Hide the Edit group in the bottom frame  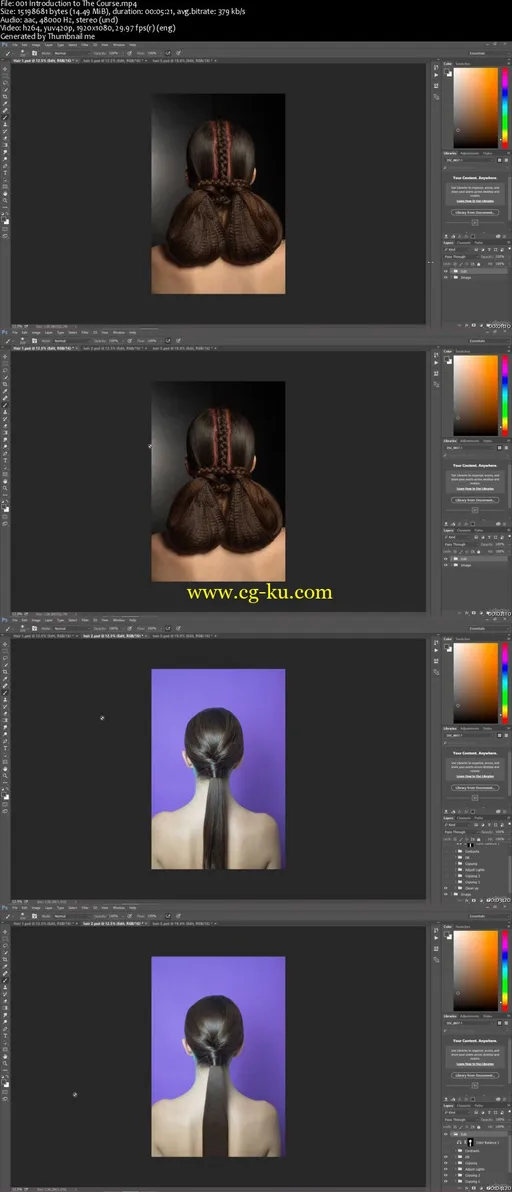tap(446, 1134)
